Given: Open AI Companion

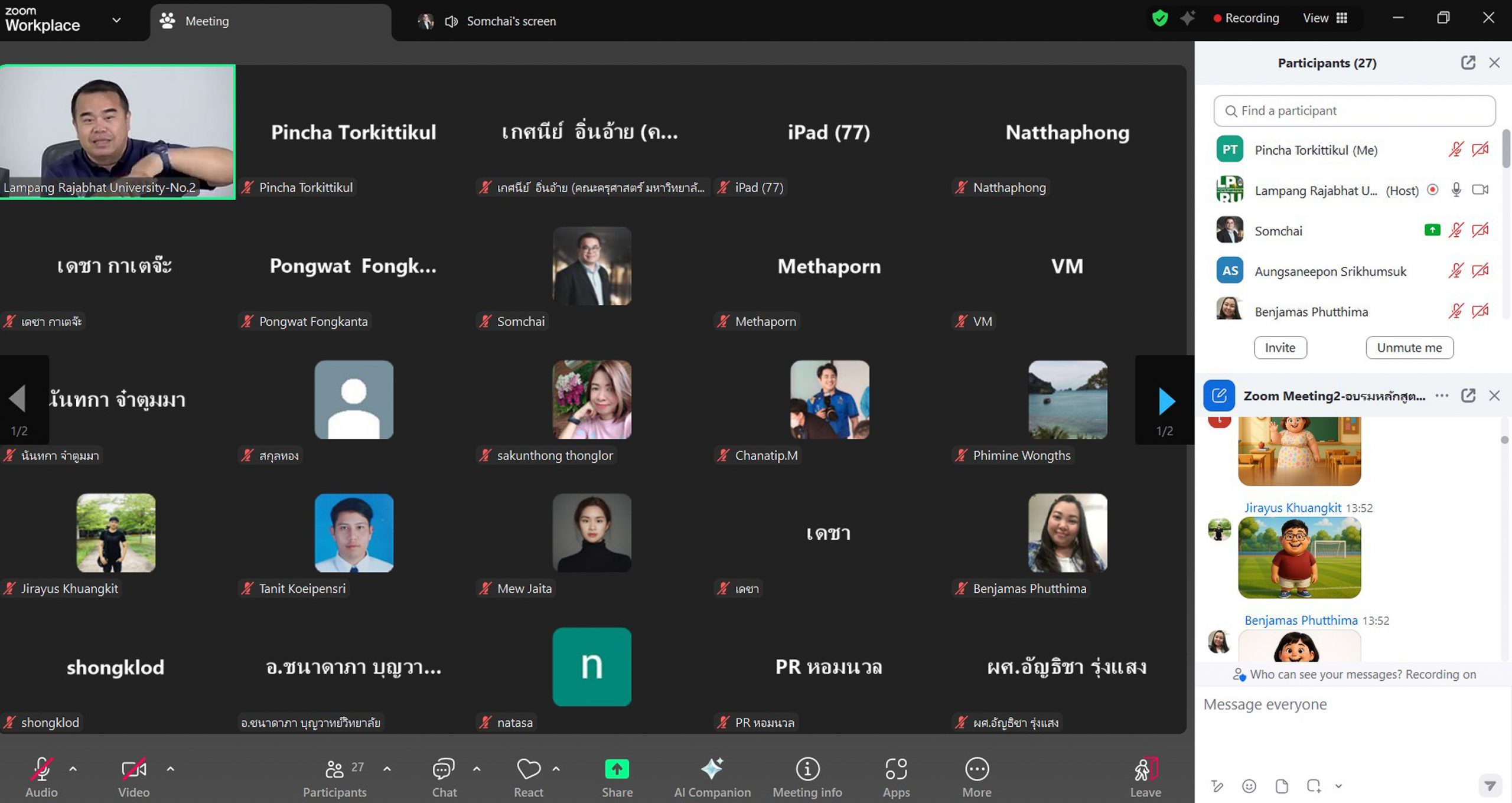Looking at the screenshot, I should click(712, 777).
